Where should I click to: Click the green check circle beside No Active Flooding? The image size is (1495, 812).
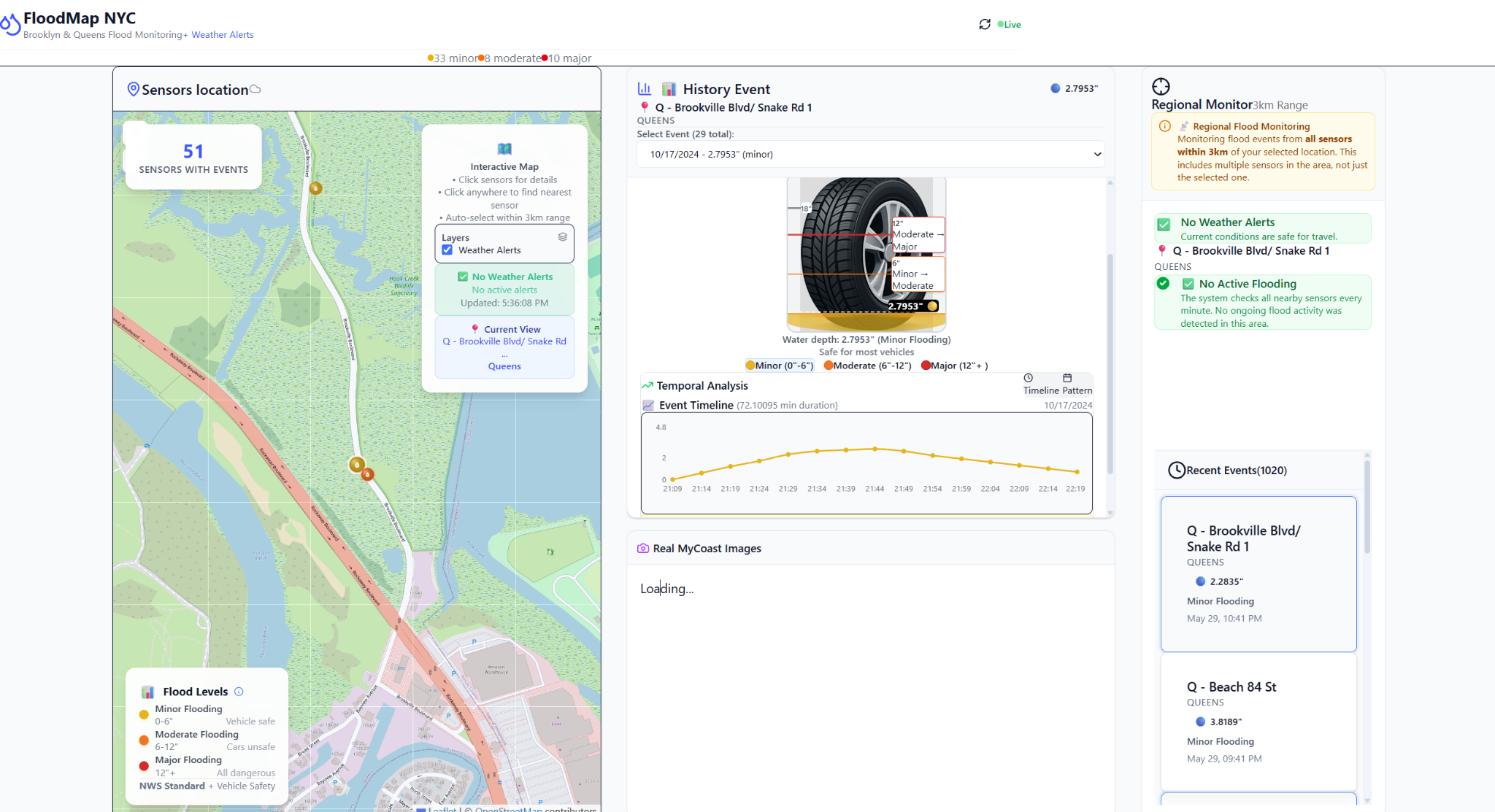pos(1163,284)
